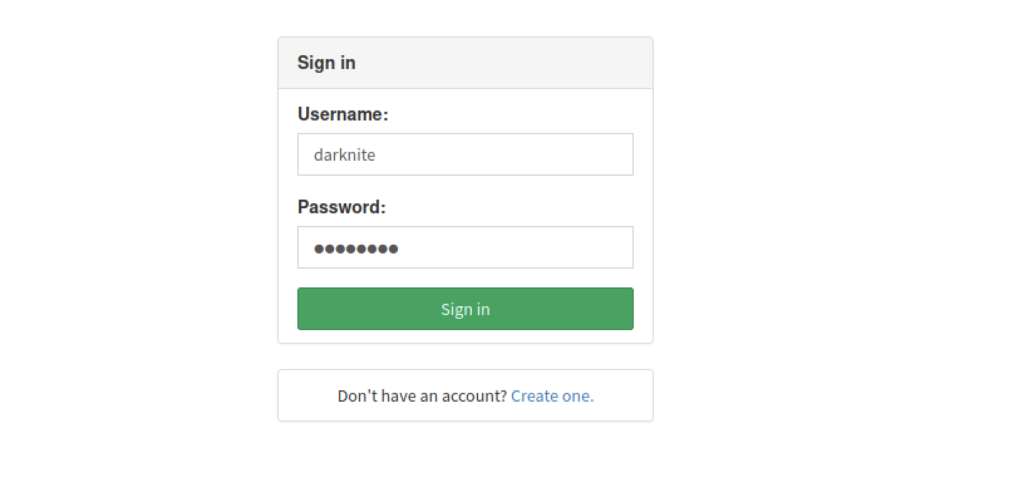Click panel space below the Sign in button
This screenshot has height=487, width=1024.
pos(465,337)
